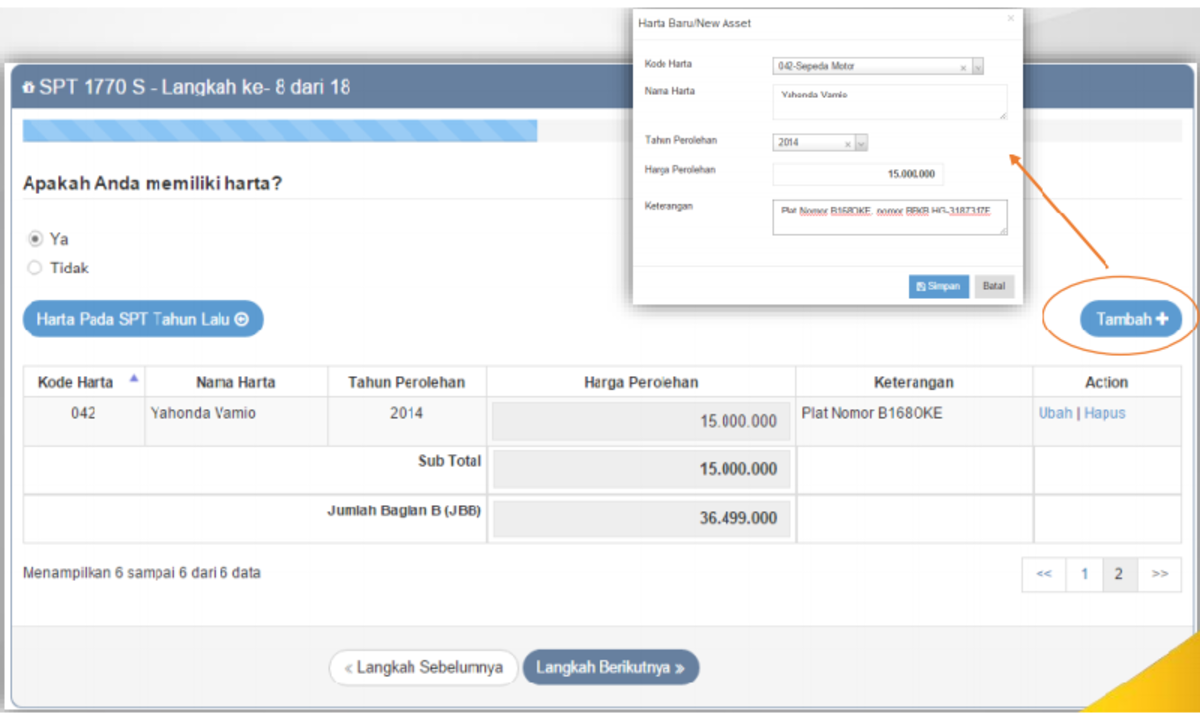This screenshot has height=720, width=1200.
Task: Open the Tahun Perolehan year dropdown arrow
Action: [861, 144]
